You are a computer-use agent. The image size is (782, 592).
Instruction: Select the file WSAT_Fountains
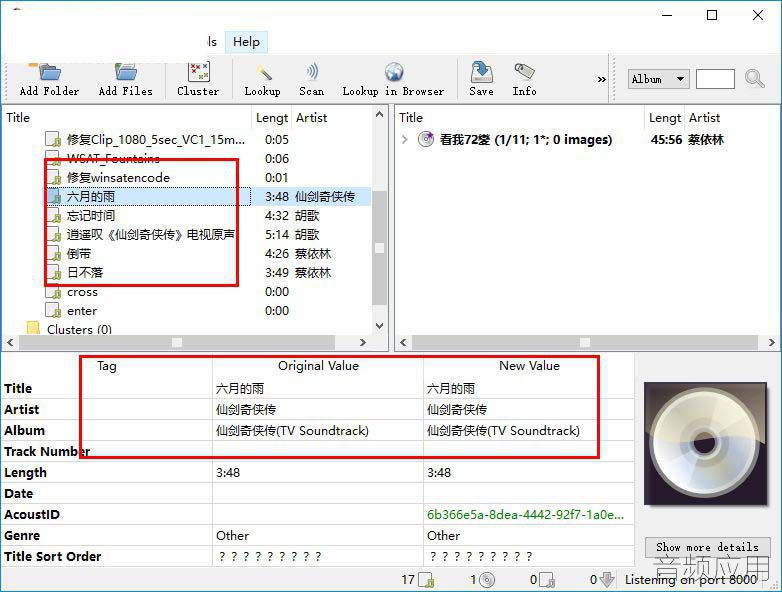(x=113, y=159)
